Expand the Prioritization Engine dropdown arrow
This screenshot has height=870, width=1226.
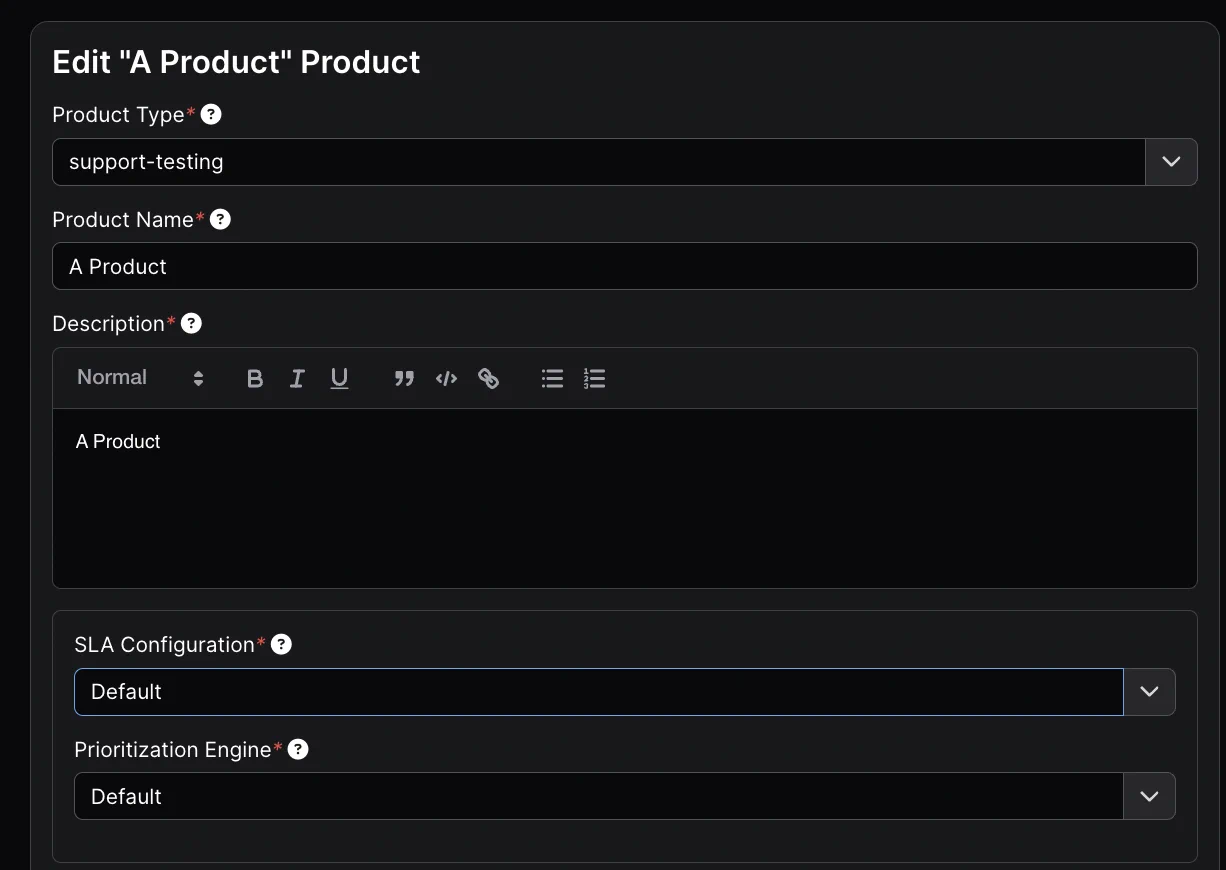pos(1149,796)
